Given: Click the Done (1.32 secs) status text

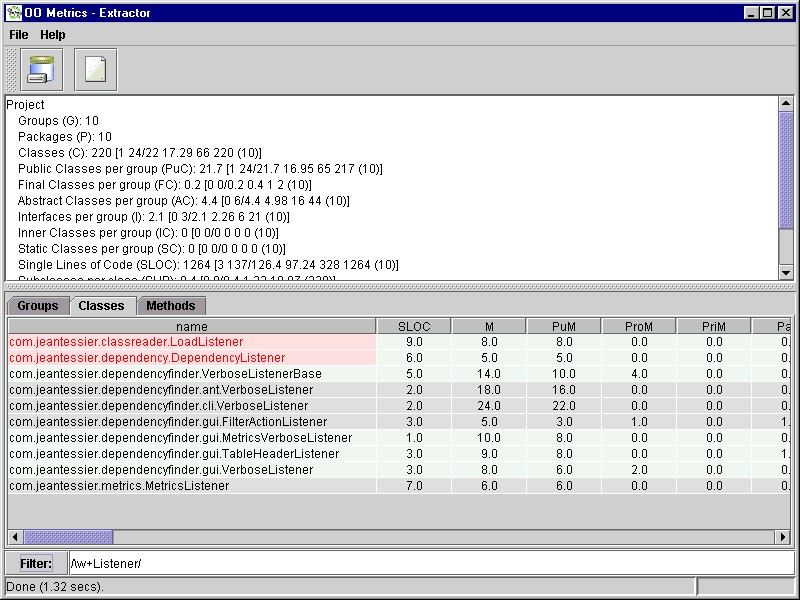Looking at the screenshot, I should tap(55, 587).
